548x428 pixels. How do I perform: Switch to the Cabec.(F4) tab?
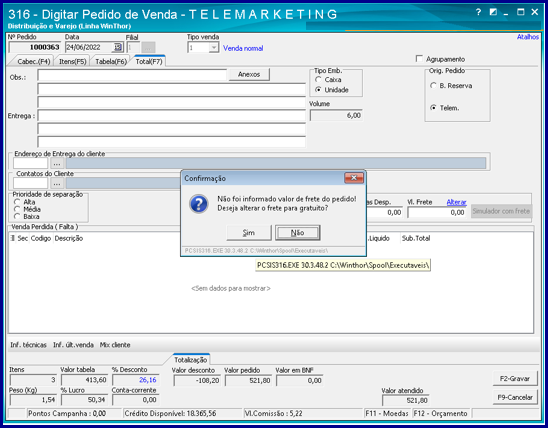[x=34, y=61]
